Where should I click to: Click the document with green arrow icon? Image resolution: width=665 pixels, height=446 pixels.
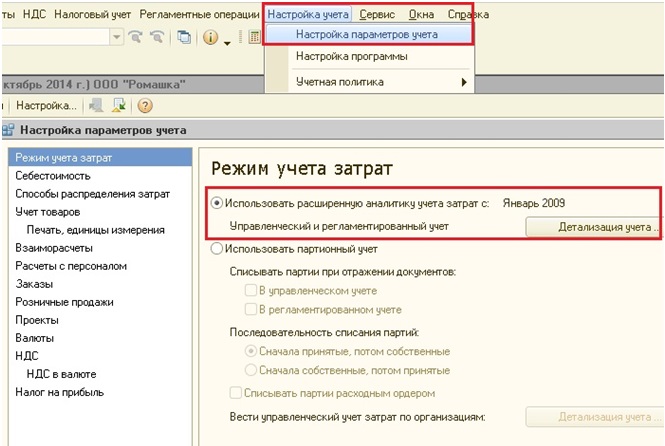pyautogui.click(x=119, y=105)
